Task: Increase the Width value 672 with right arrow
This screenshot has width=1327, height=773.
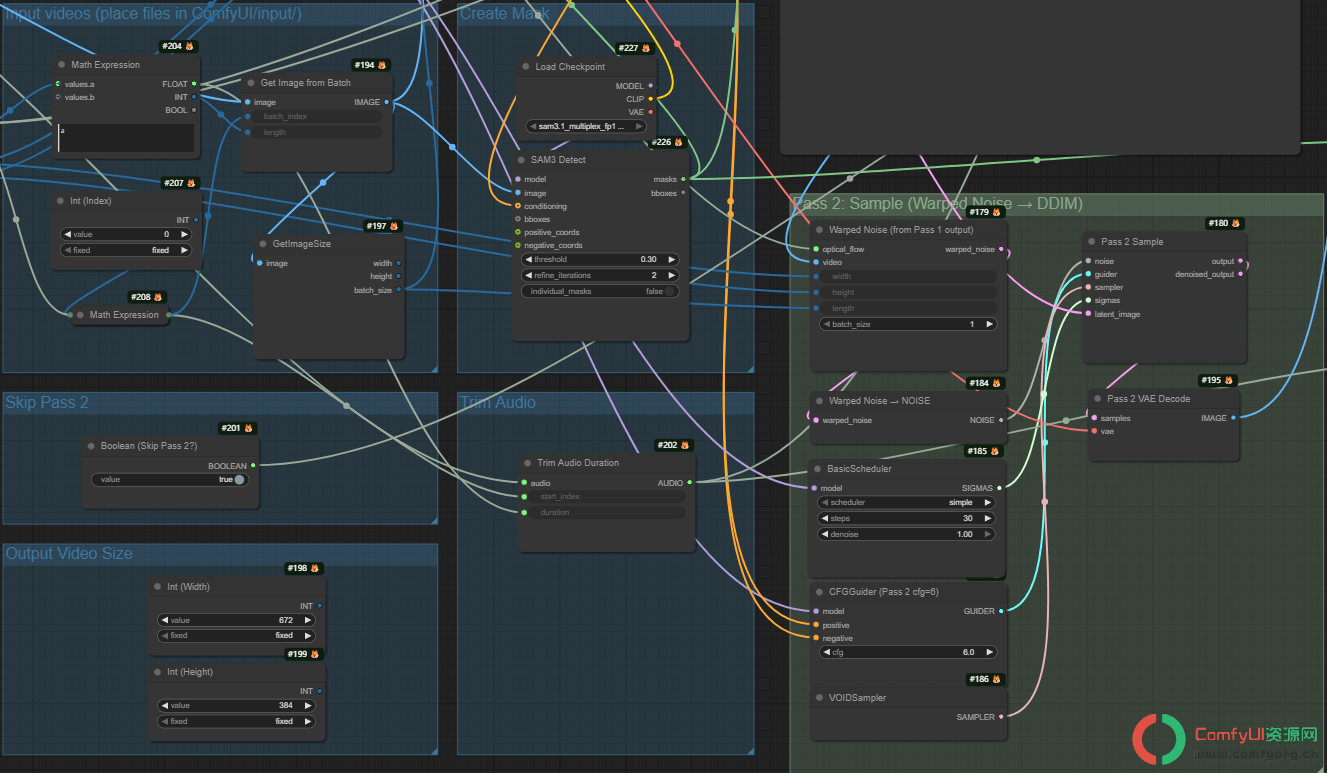Action: pyautogui.click(x=308, y=620)
